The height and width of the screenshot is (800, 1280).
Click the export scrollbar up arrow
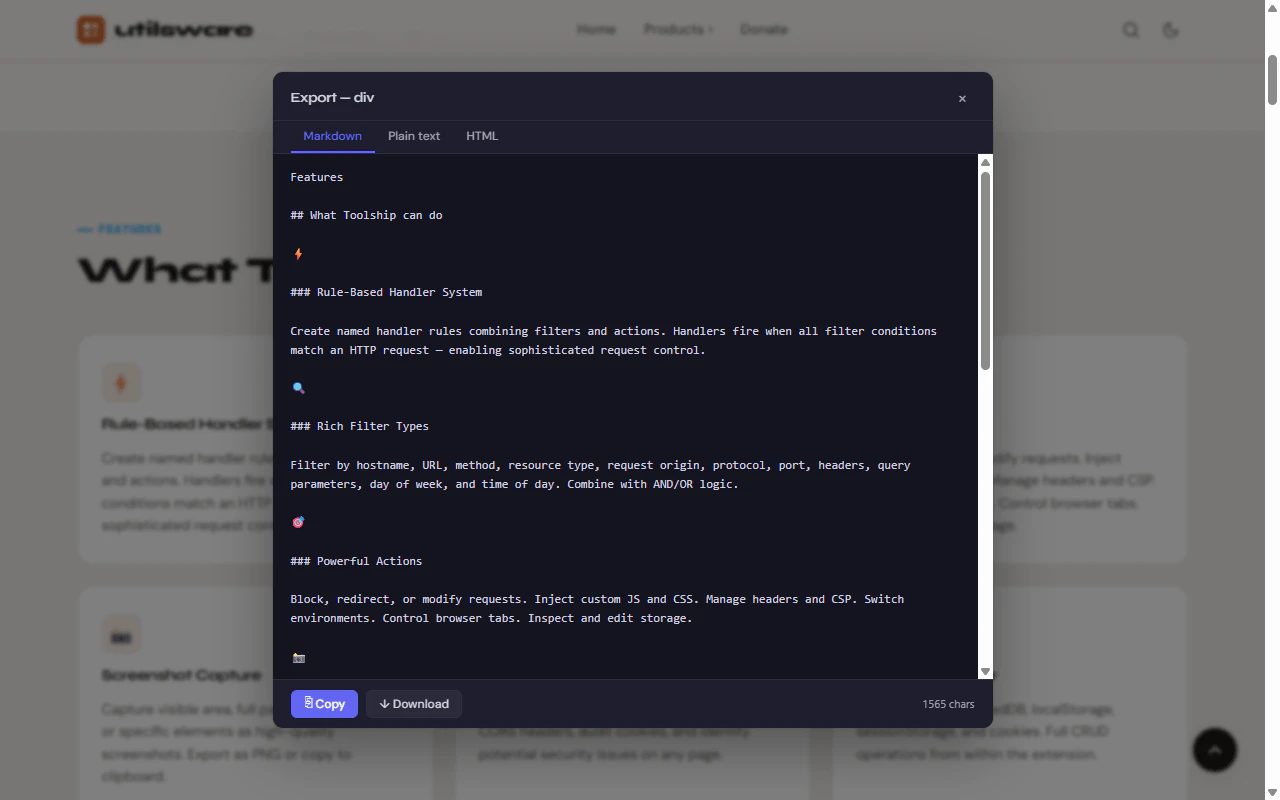click(985, 162)
